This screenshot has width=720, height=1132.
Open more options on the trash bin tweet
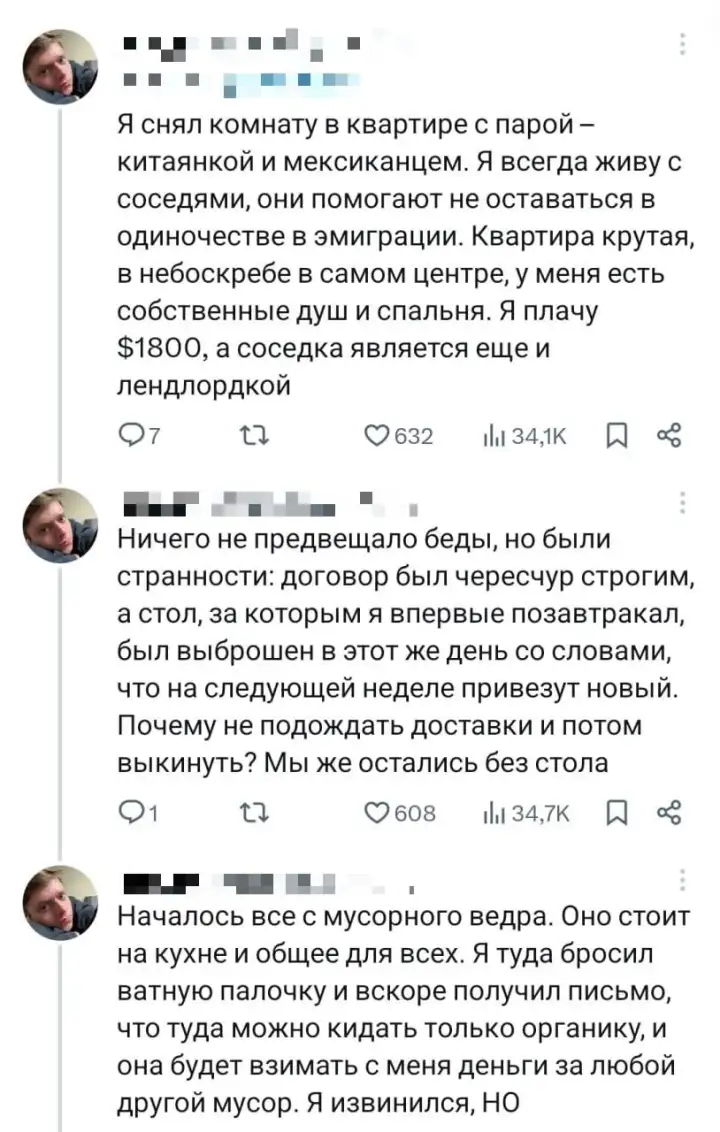point(682,880)
